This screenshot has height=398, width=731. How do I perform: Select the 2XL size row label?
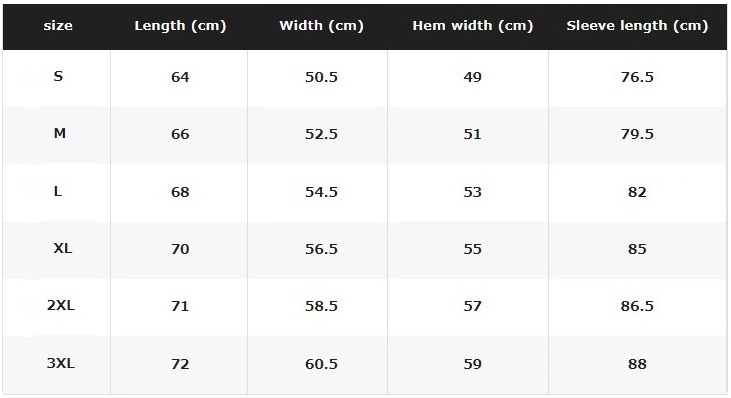click(x=61, y=306)
